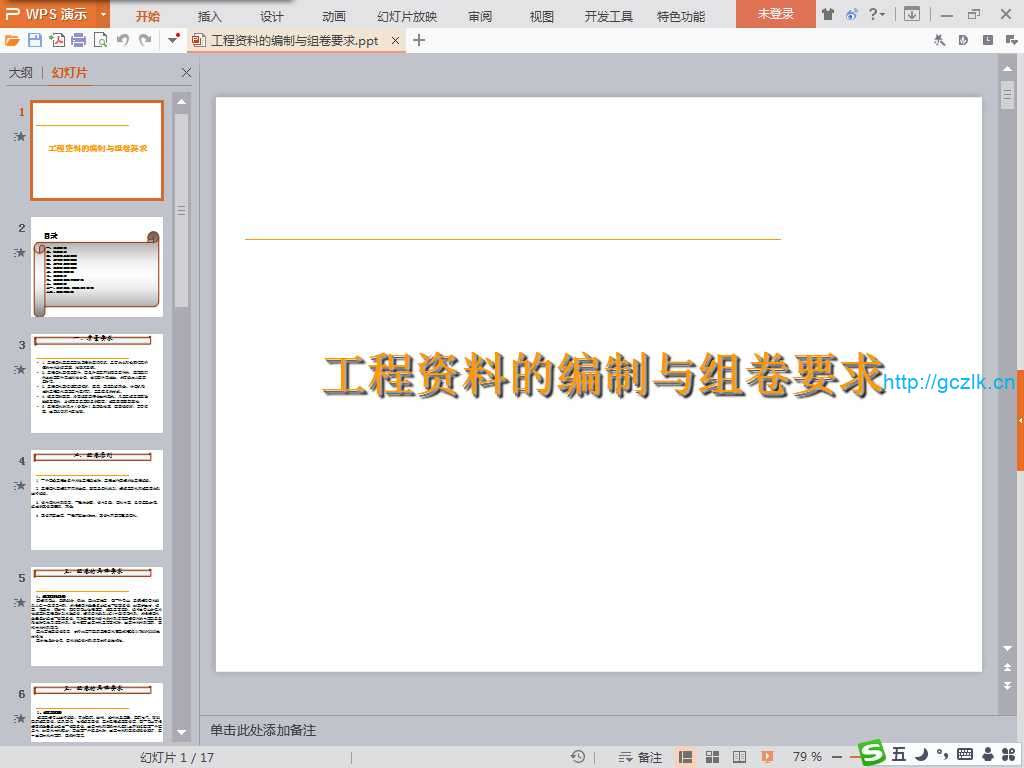
Task: Click the 未登录 login button
Action: click(775, 14)
